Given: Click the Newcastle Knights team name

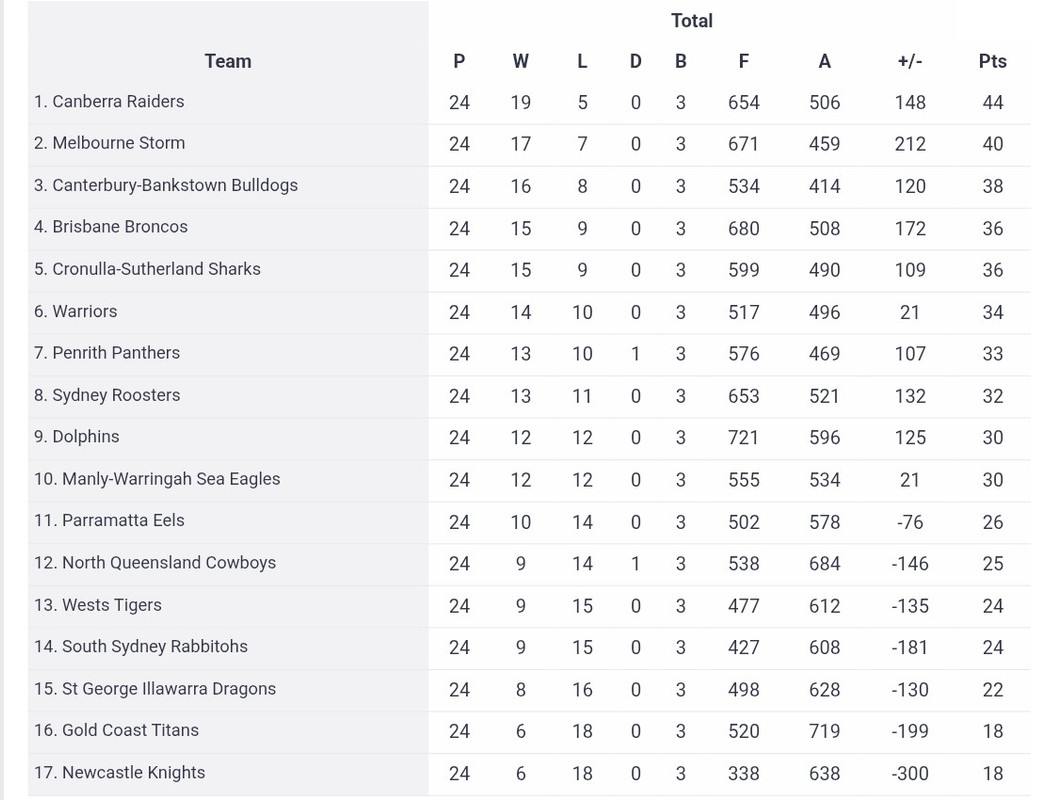Looking at the screenshot, I should [133, 773].
